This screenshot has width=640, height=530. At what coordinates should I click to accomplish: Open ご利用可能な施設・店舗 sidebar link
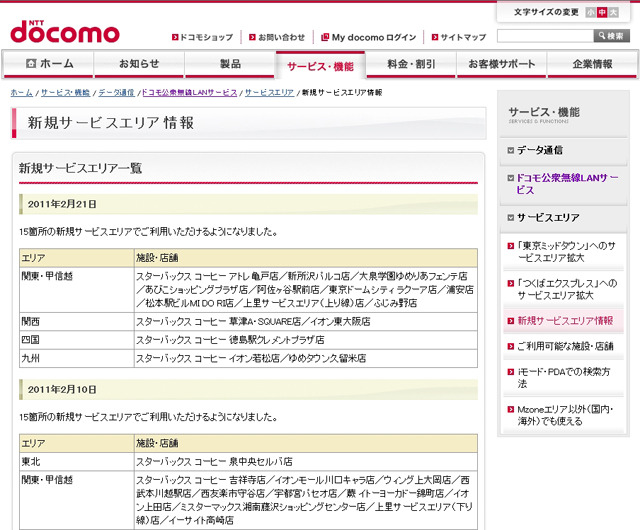563,346
